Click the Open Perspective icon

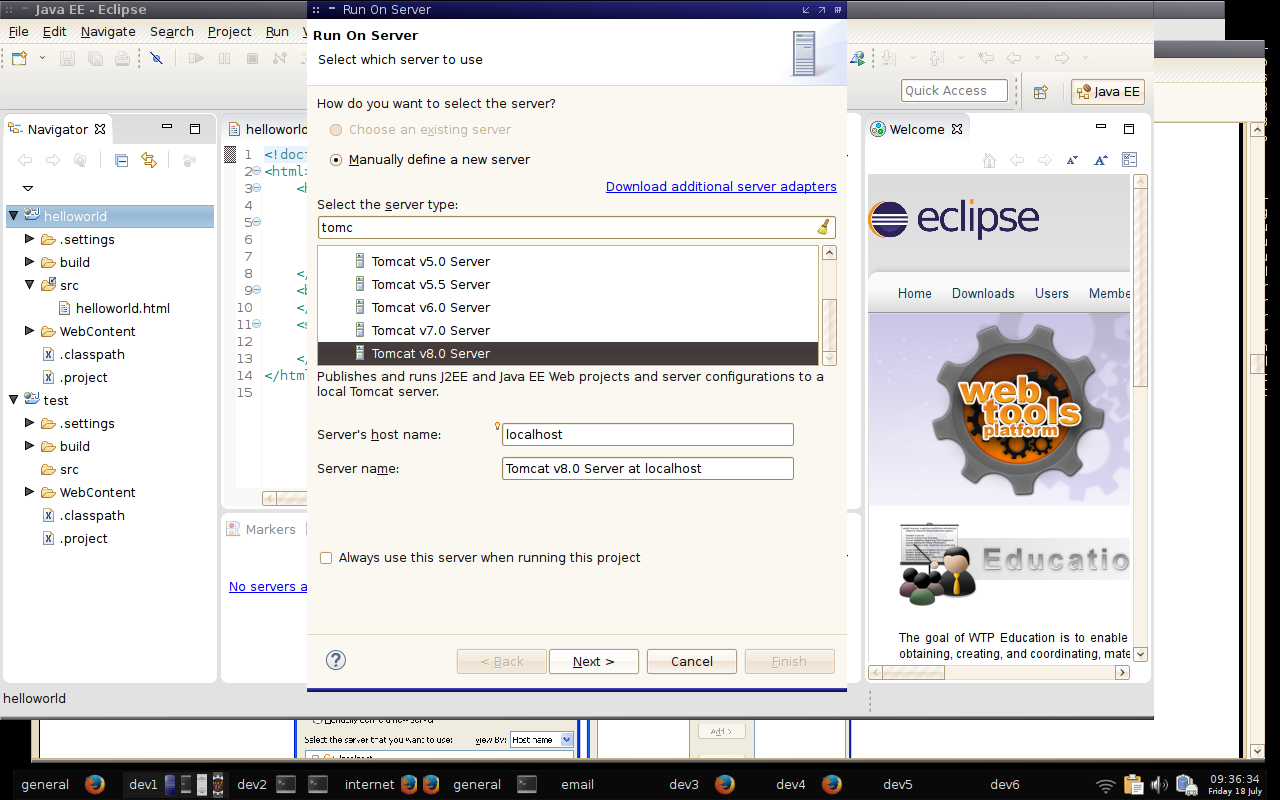1040,91
